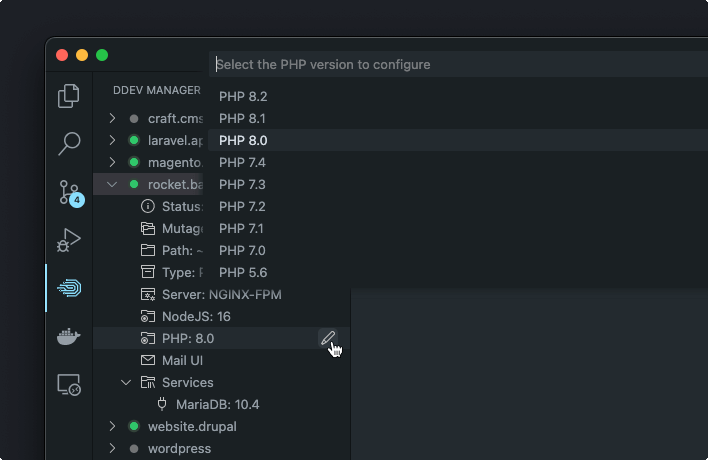The height and width of the screenshot is (460, 708).
Task: Open the Docker view icon
Action: coord(69,337)
